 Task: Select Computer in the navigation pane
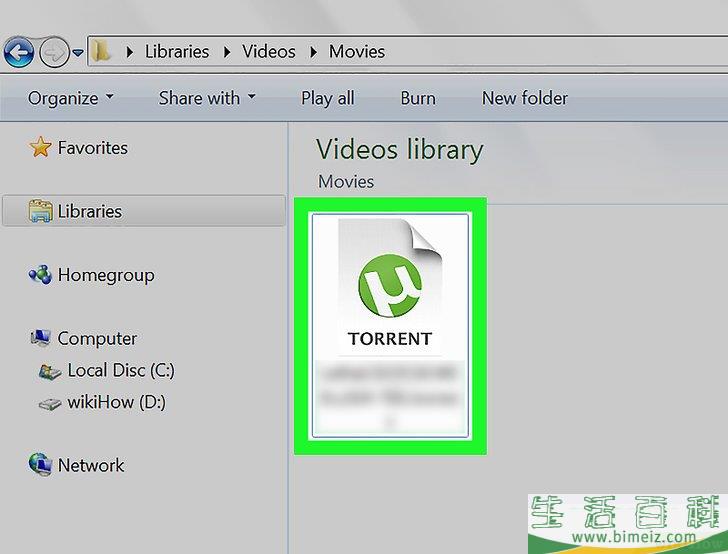[97, 339]
